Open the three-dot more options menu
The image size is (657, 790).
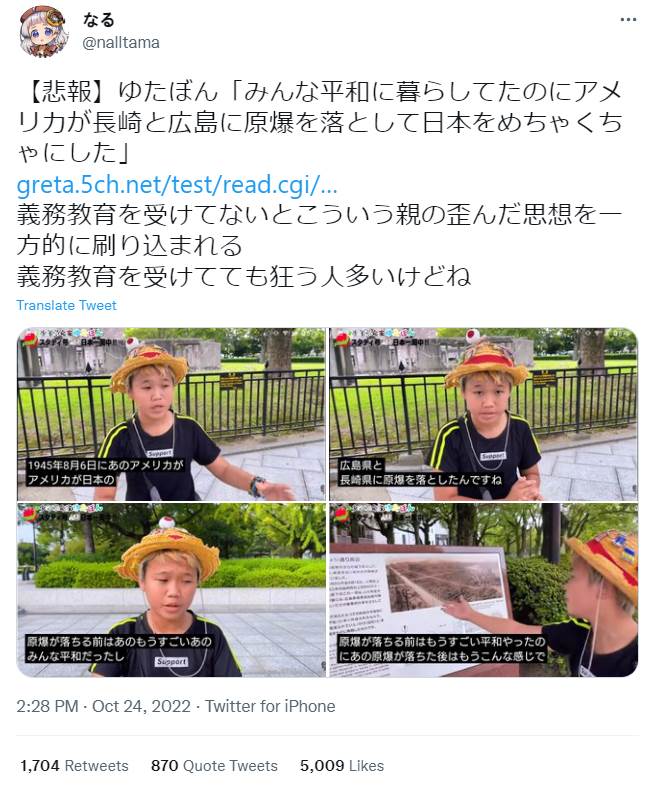[628, 20]
